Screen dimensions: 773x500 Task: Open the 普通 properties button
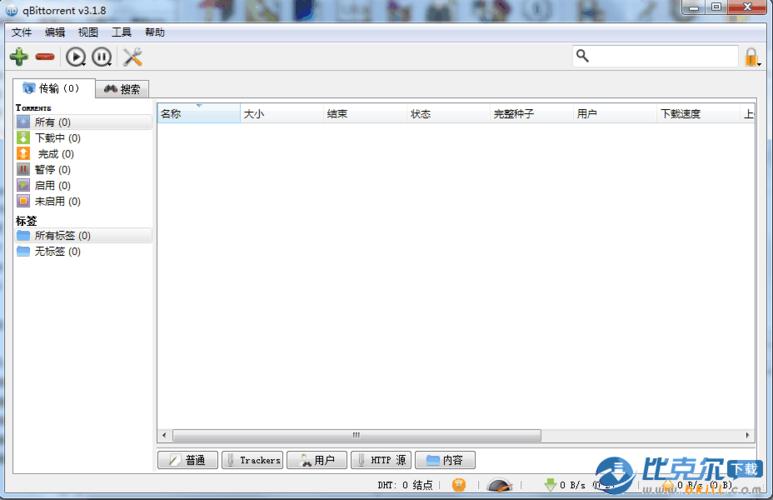click(187, 460)
